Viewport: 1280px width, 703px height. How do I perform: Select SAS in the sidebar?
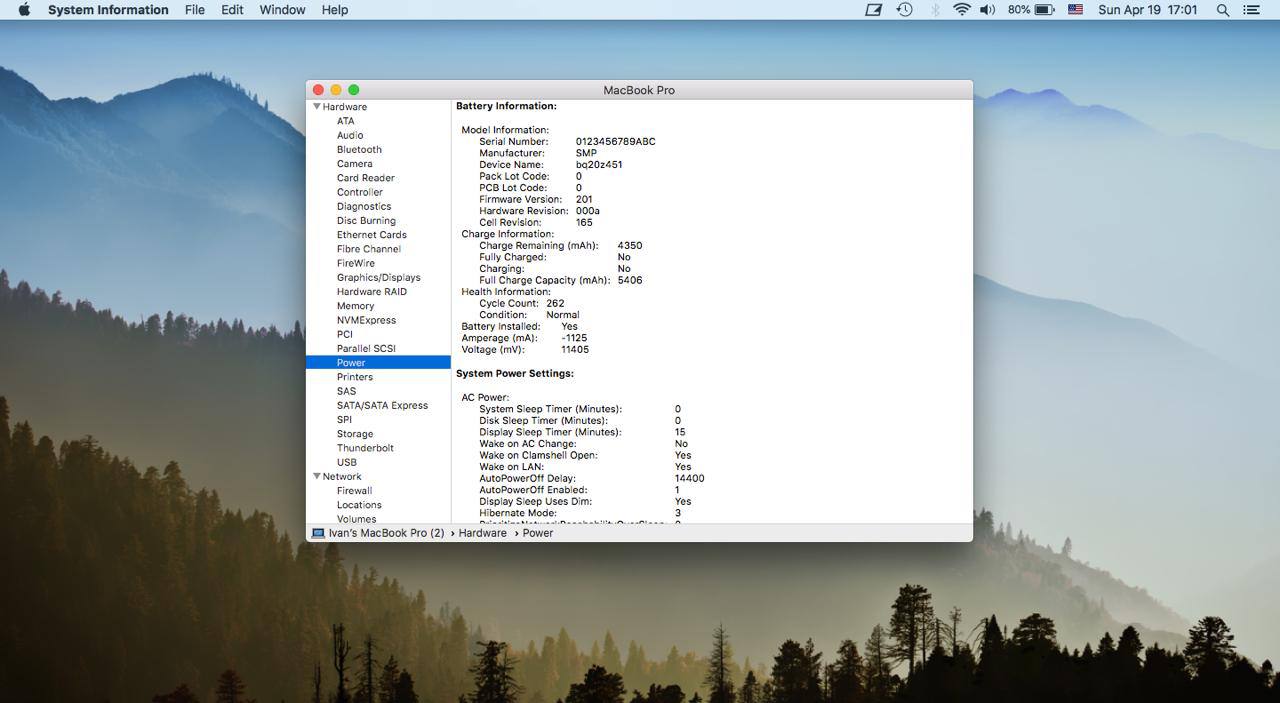tap(347, 391)
